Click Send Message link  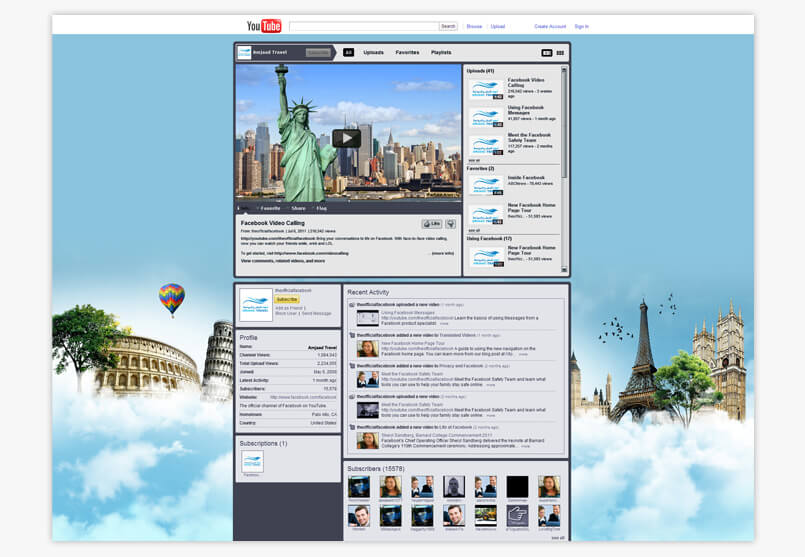tap(316, 313)
